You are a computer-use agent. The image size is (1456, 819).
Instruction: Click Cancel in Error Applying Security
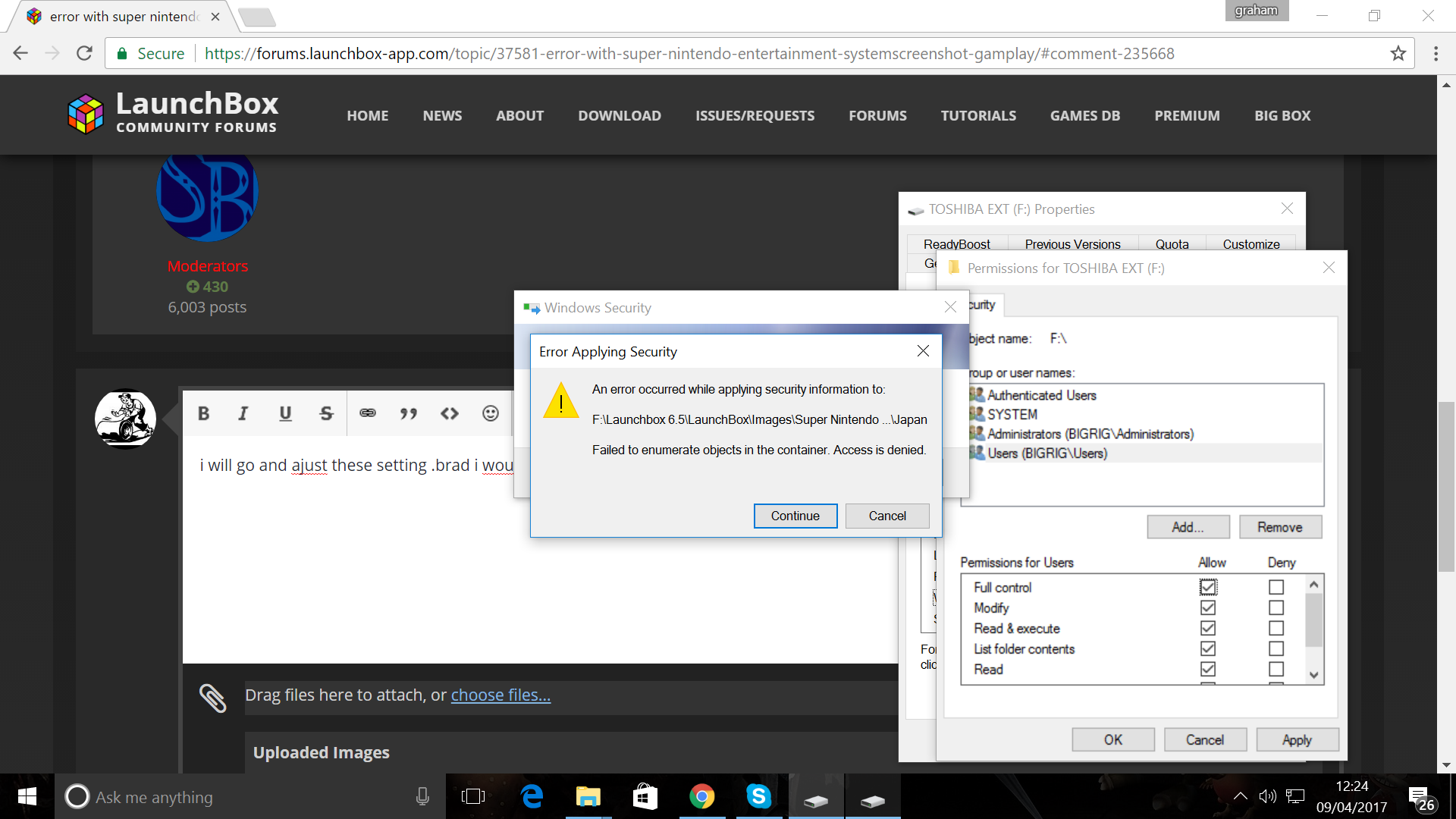[887, 516]
